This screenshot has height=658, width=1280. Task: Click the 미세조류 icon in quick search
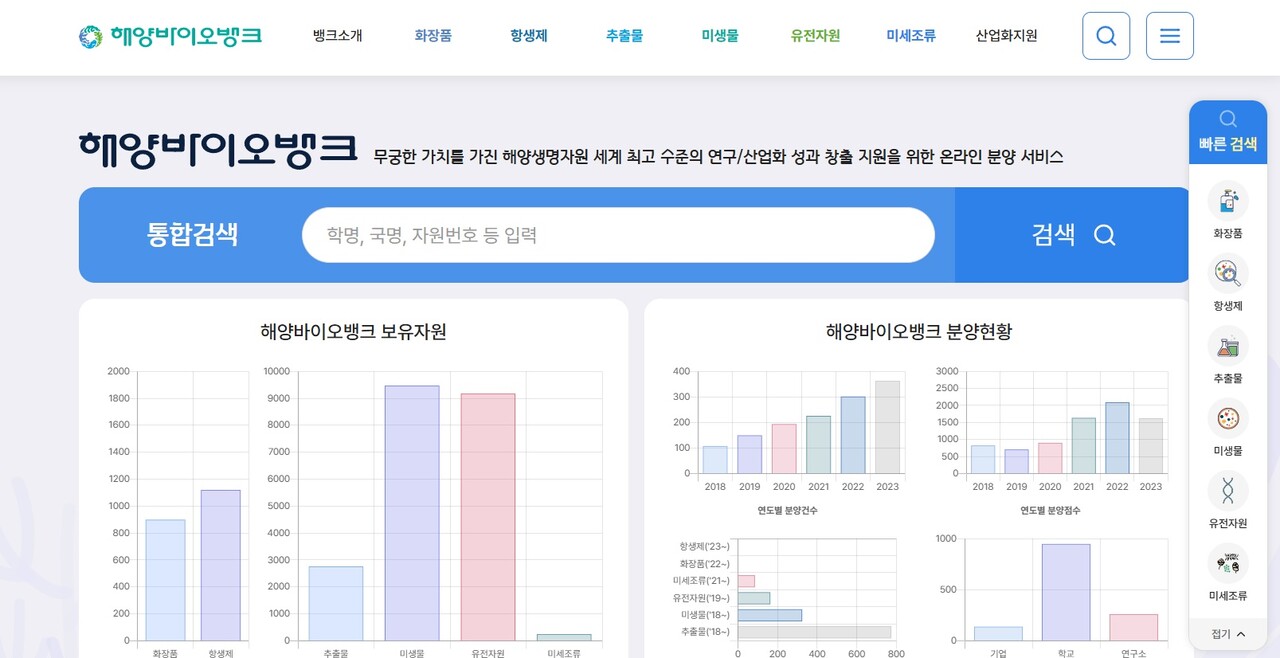(1227, 565)
